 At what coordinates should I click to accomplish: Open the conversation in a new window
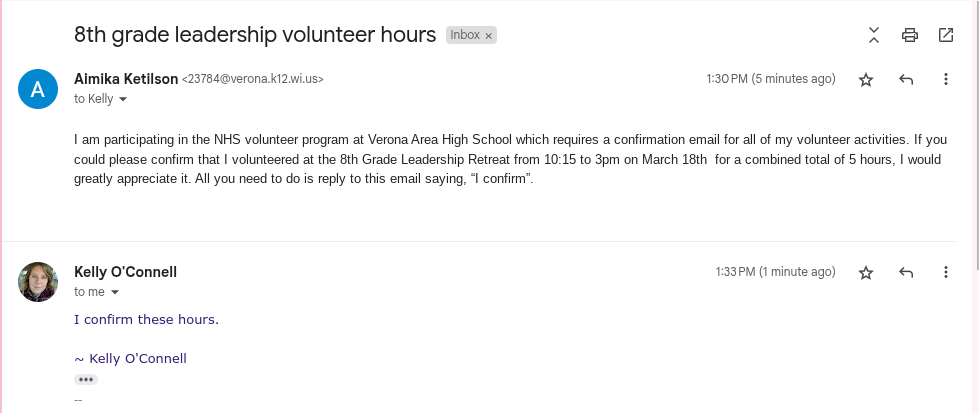coord(946,35)
